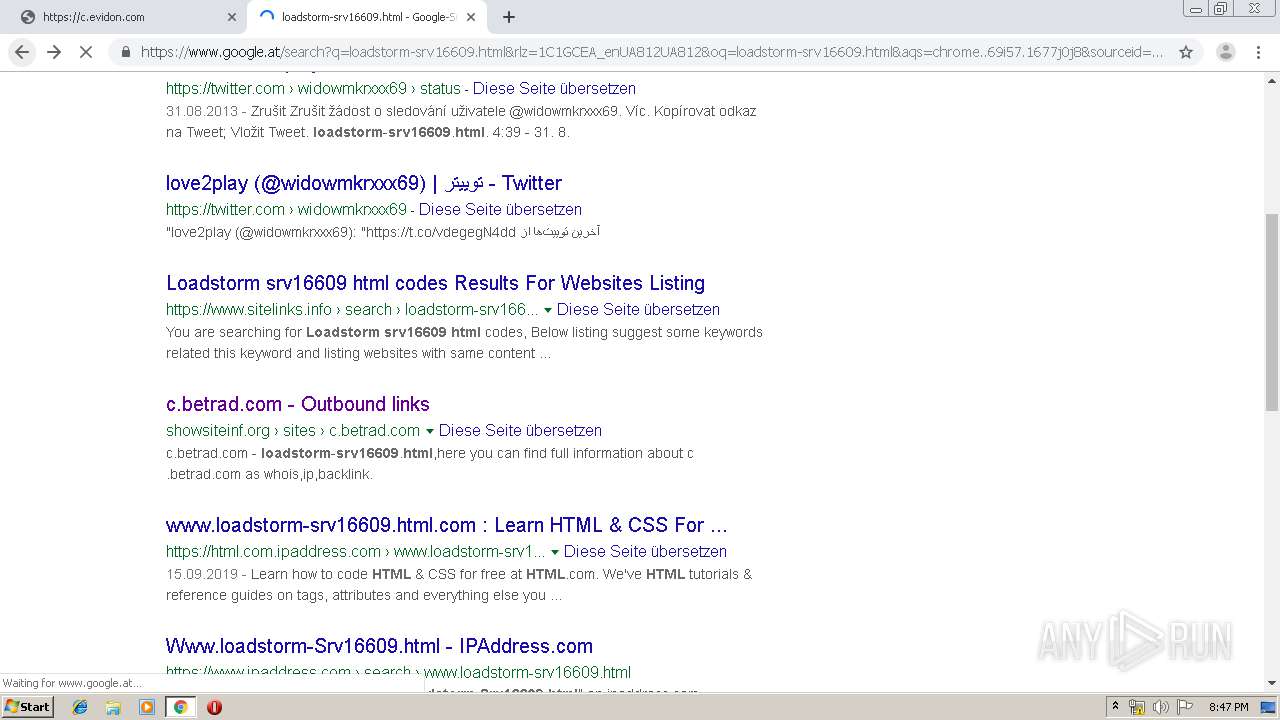Screen dimensions: 1280x720
Task: Expand html.com.ipaddress.com result dropdown arrow
Action: coord(555,552)
